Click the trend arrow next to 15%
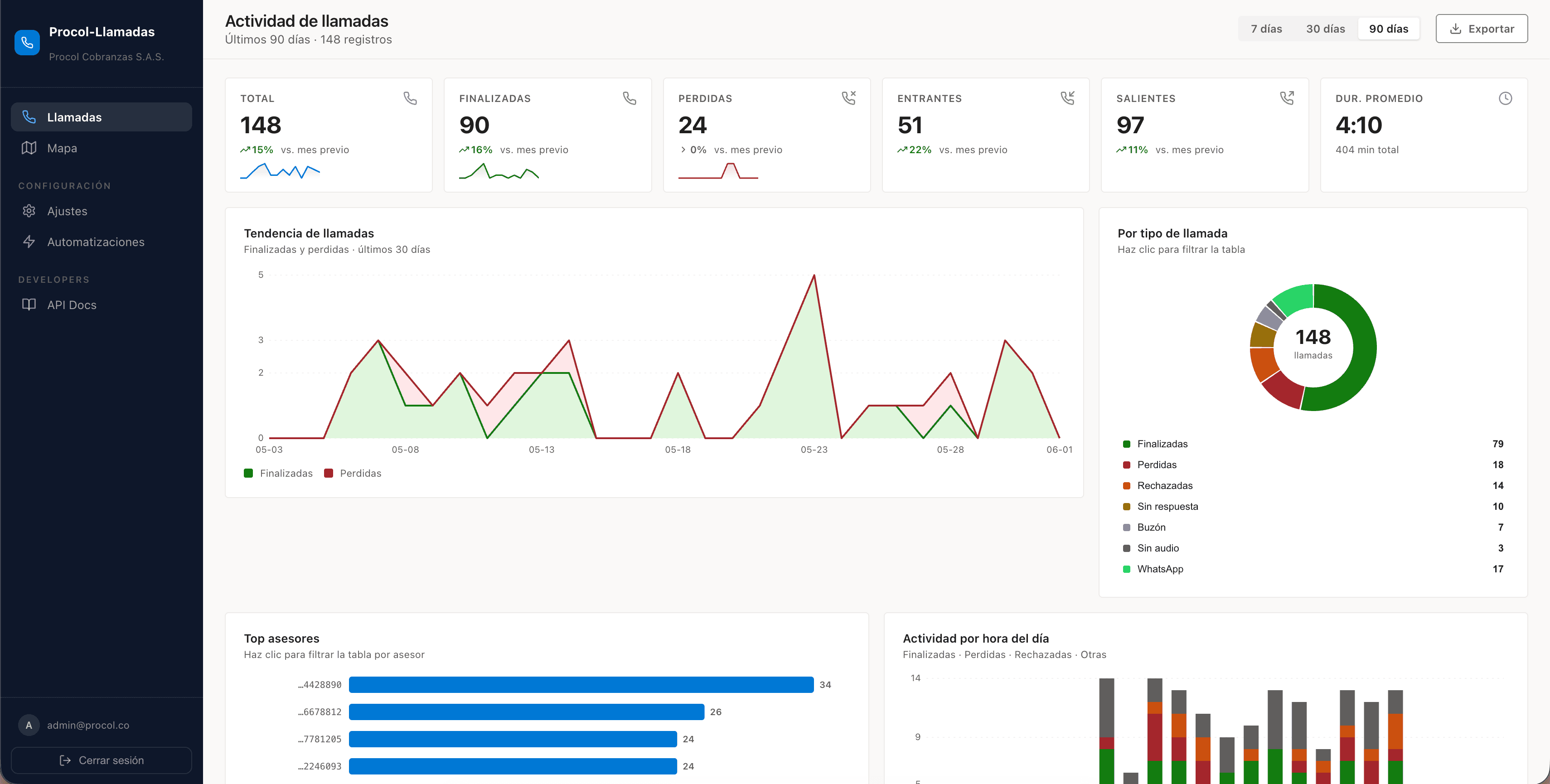 coord(245,150)
